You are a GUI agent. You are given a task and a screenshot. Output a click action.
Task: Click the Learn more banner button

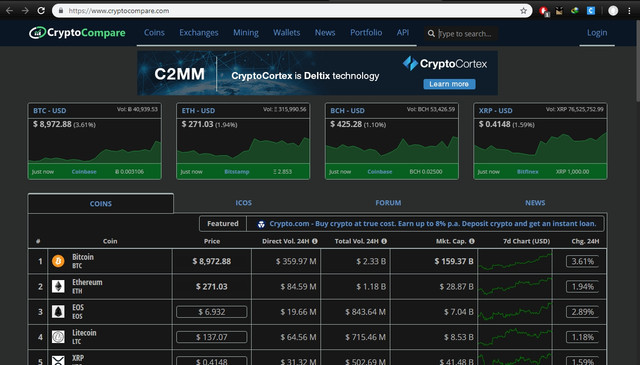449,84
